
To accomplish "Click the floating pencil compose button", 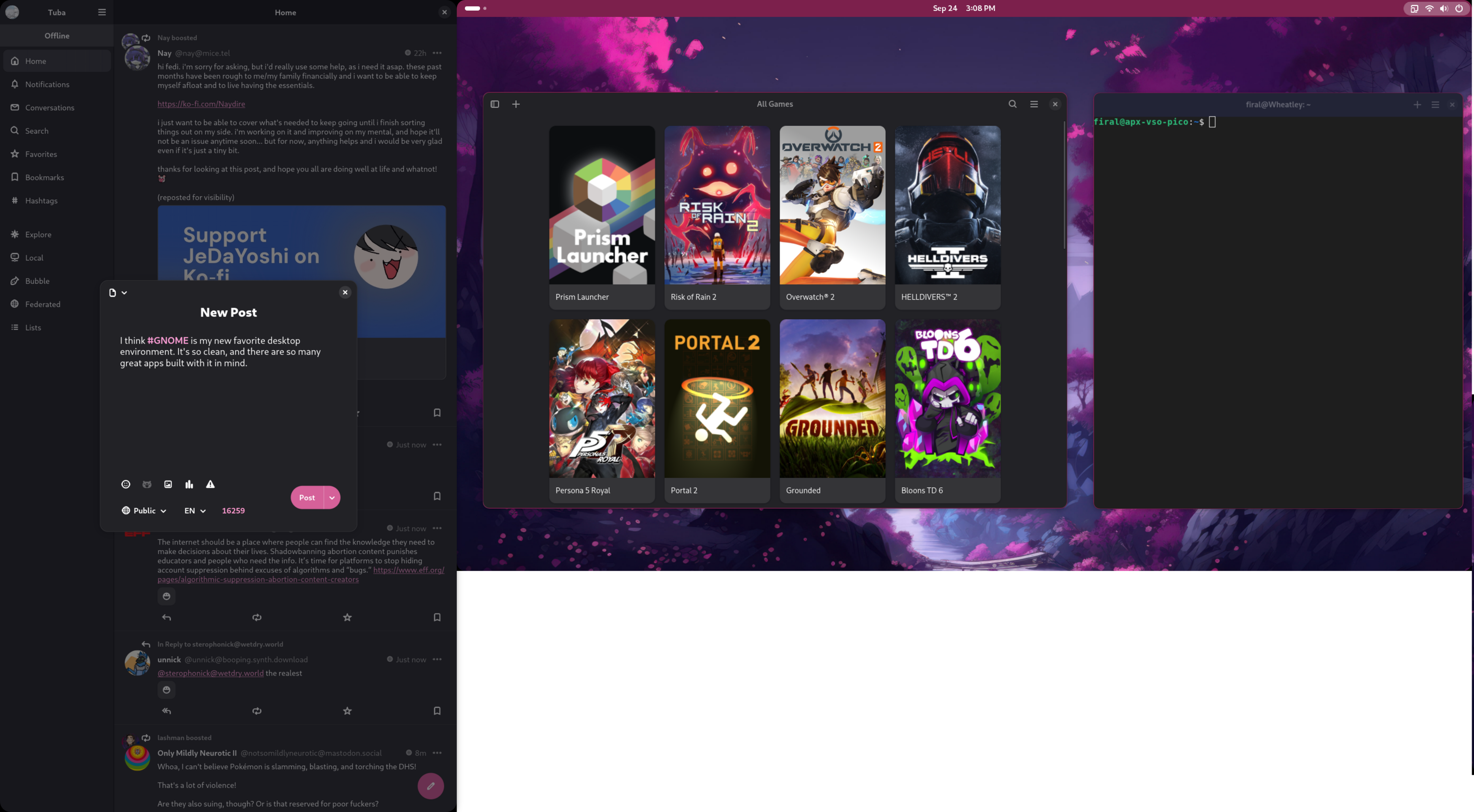I will (x=431, y=786).
